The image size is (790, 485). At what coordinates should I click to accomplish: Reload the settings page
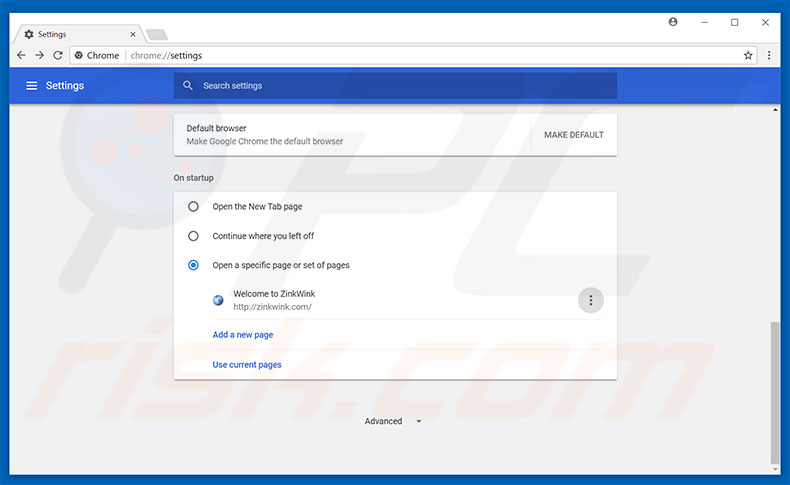click(x=58, y=55)
